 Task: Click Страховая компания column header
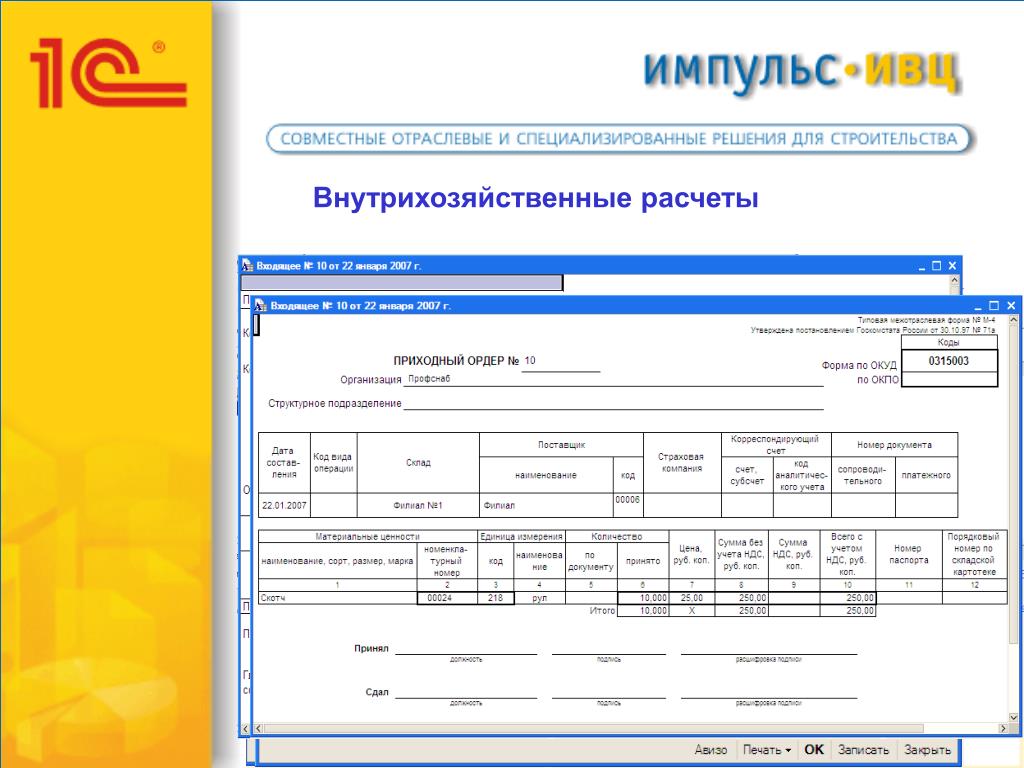[x=682, y=462]
